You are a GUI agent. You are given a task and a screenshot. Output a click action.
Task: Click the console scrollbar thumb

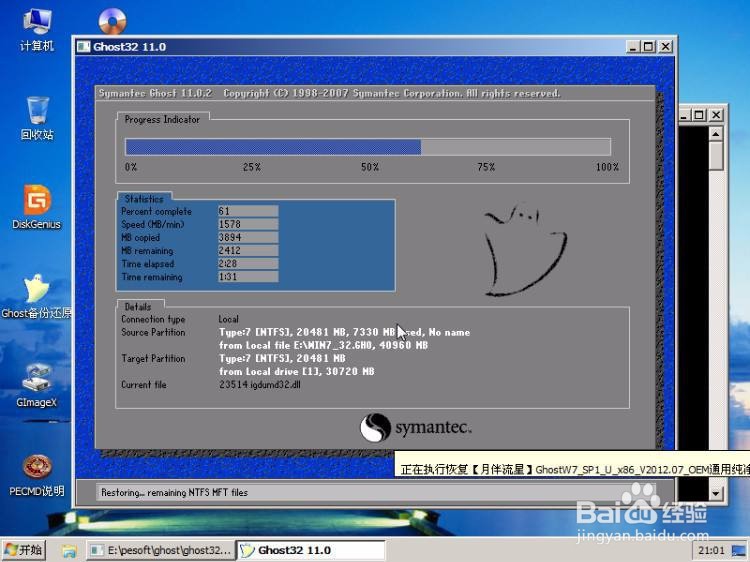(x=716, y=155)
